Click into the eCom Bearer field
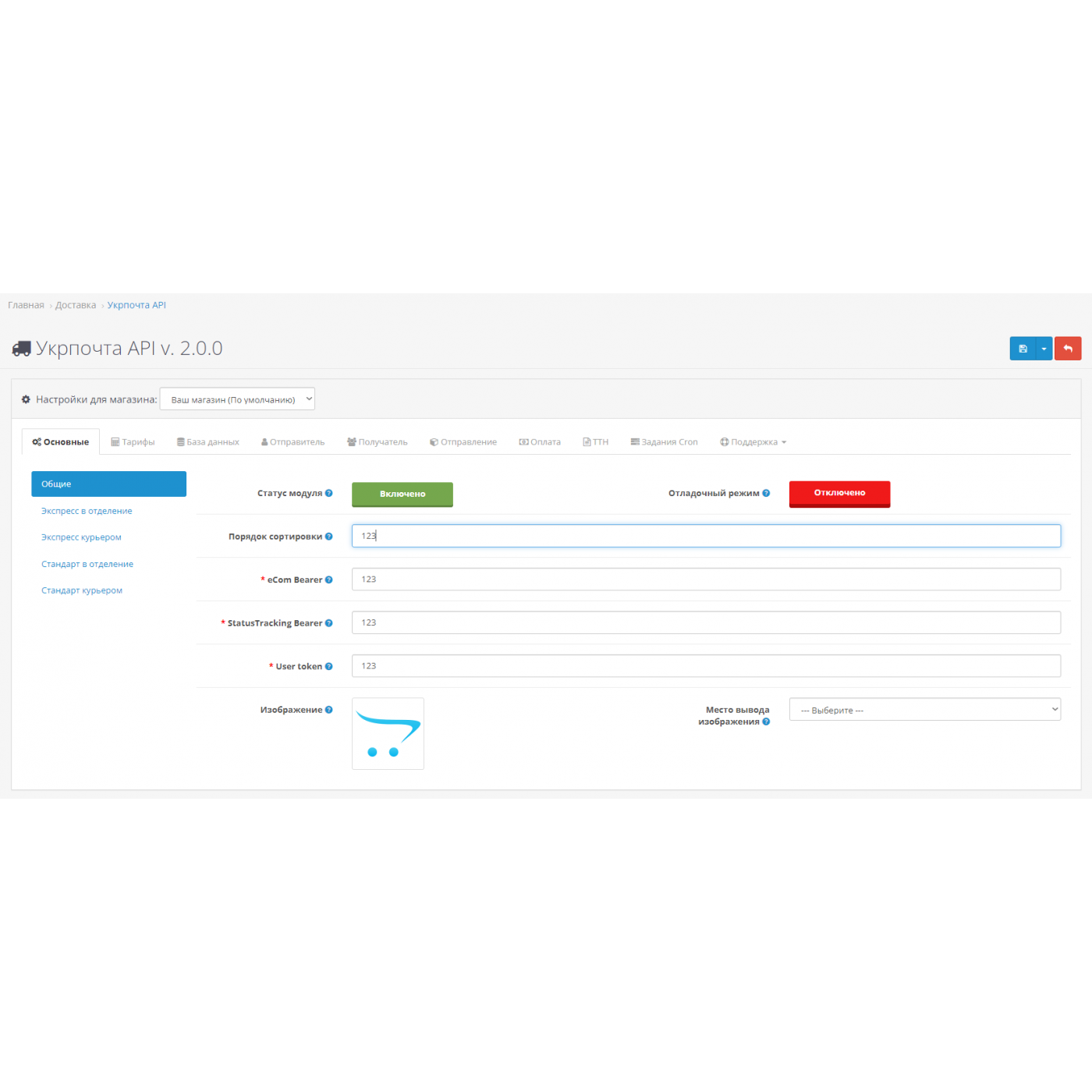This screenshot has width=1092, height=1092. (x=705, y=580)
